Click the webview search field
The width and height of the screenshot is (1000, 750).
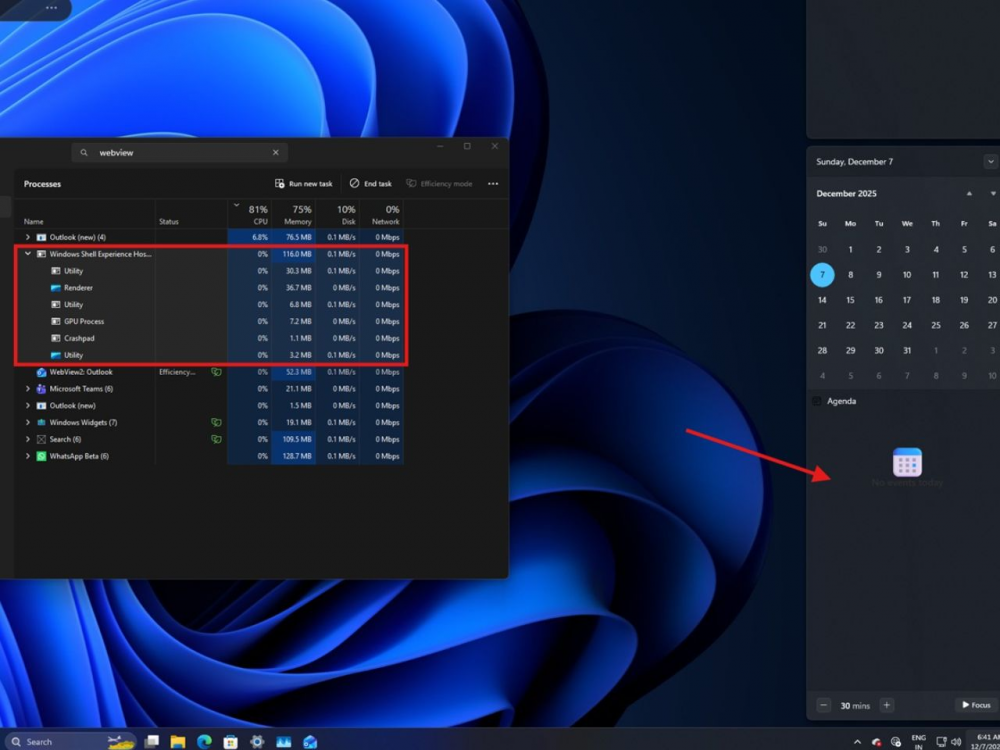(x=180, y=153)
